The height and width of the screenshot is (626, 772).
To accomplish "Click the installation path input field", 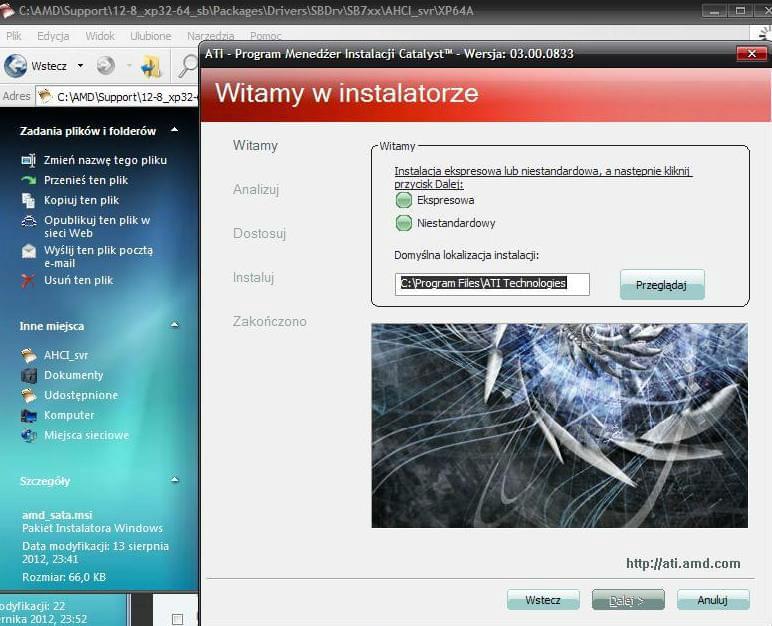I will coord(492,284).
